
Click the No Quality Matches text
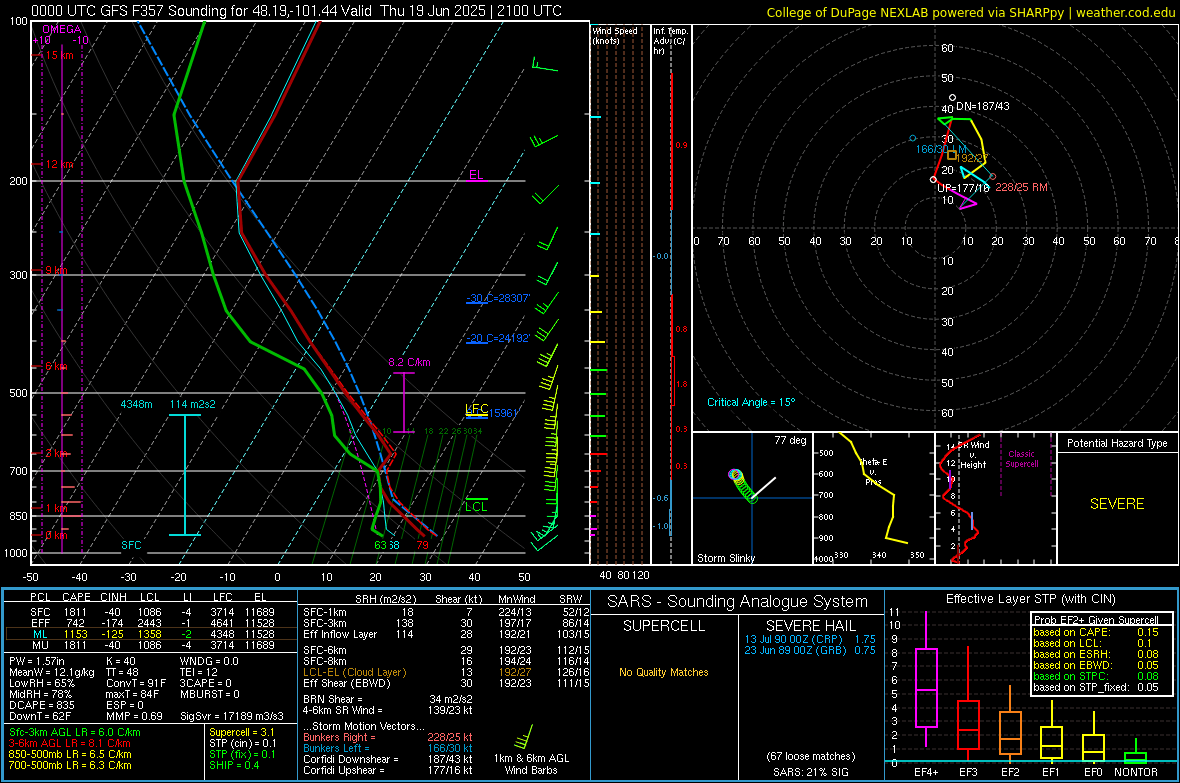[x=664, y=672]
